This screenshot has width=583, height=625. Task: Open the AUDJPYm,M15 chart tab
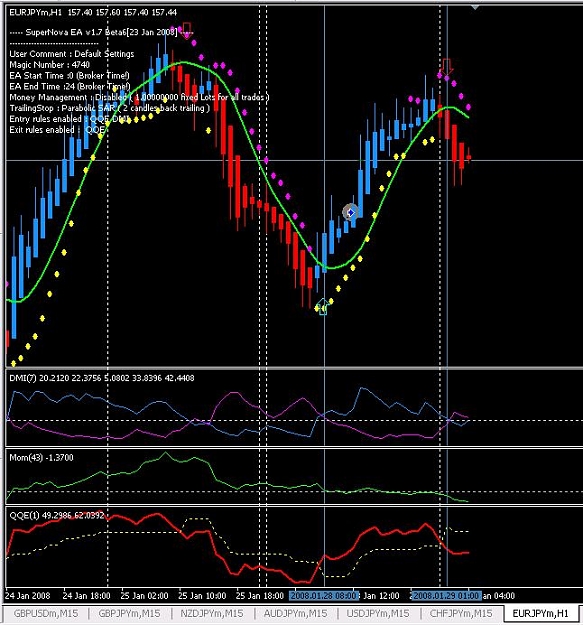[x=295, y=613]
